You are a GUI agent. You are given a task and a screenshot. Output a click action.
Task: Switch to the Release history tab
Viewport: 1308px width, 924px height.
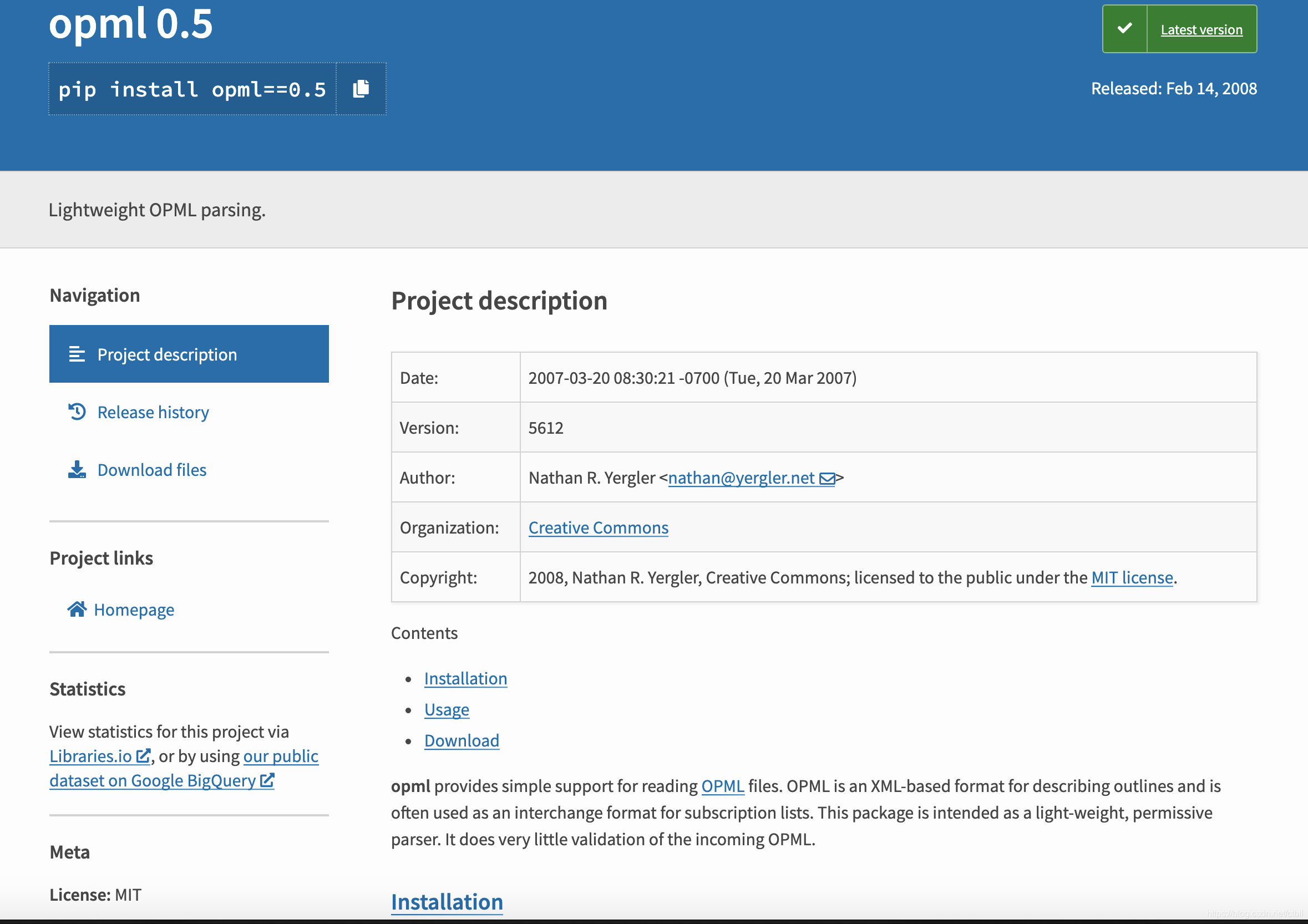click(x=153, y=412)
